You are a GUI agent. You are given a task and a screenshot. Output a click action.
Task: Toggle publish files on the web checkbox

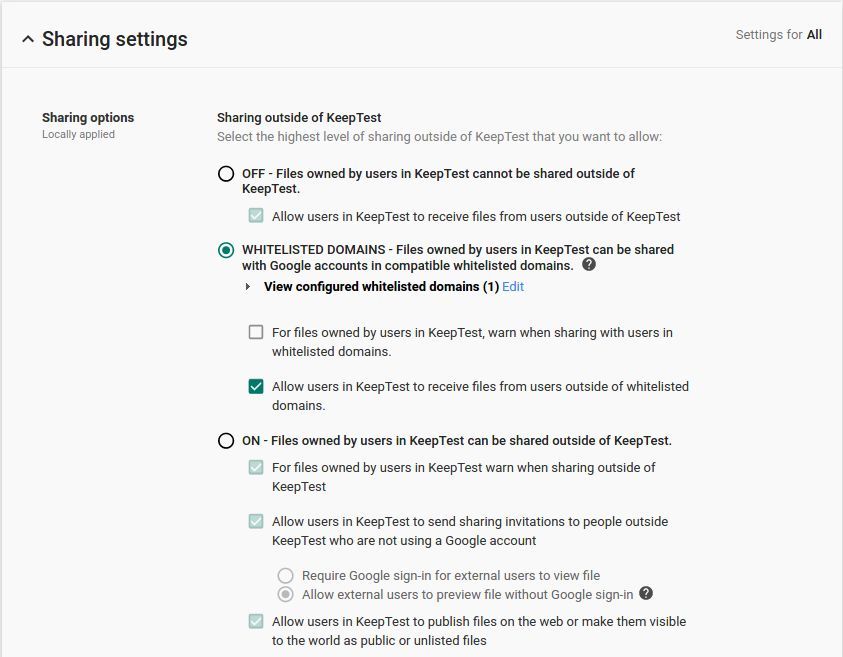tap(256, 621)
